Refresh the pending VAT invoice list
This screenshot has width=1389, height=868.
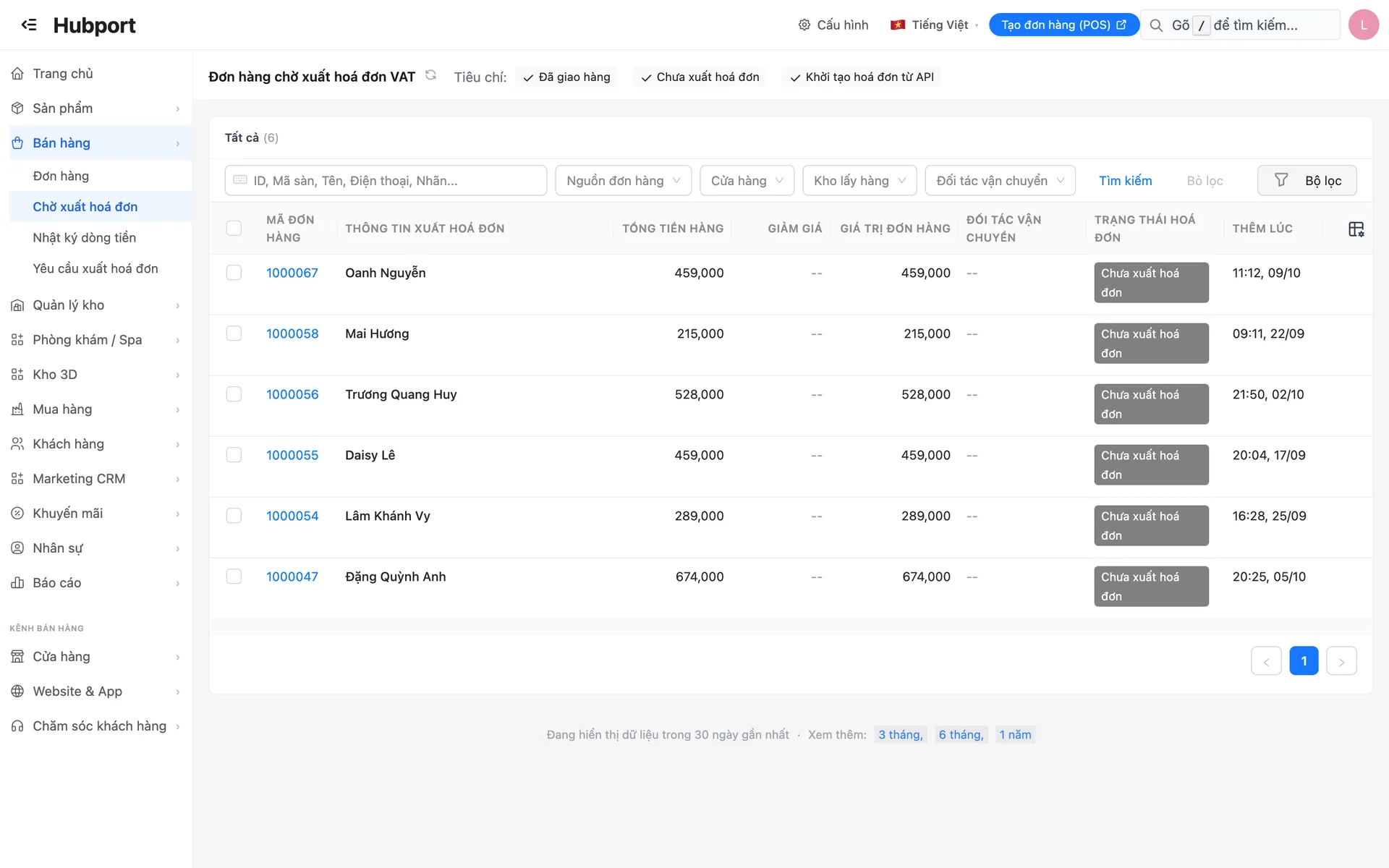[x=430, y=75]
